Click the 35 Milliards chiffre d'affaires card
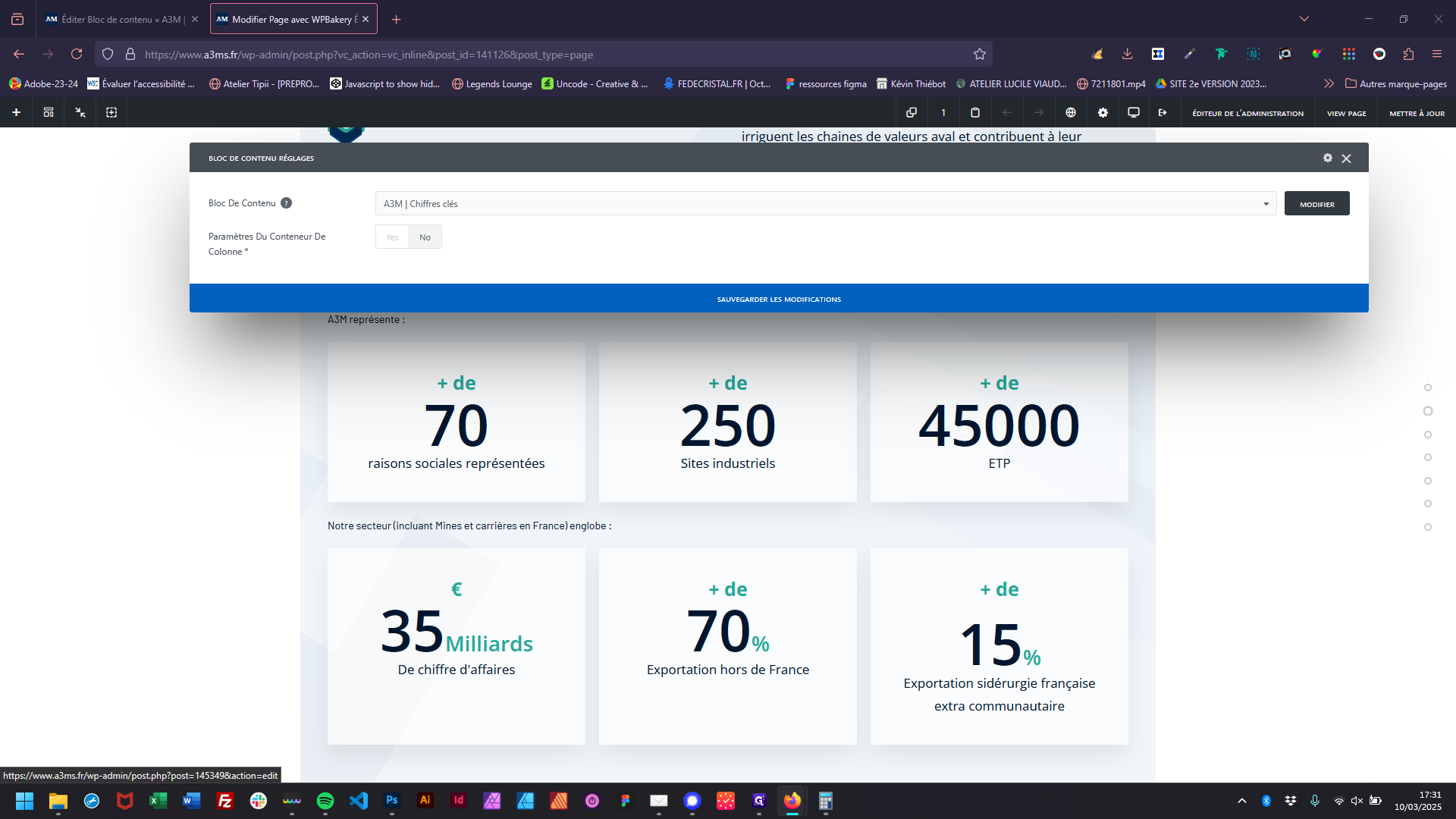 456,646
